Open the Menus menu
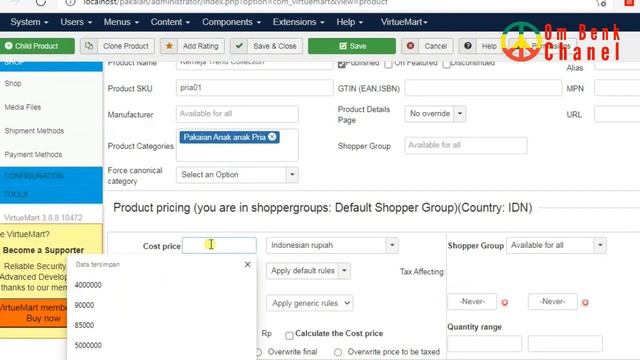Viewport: 640px width, 360px height. (x=121, y=22)
